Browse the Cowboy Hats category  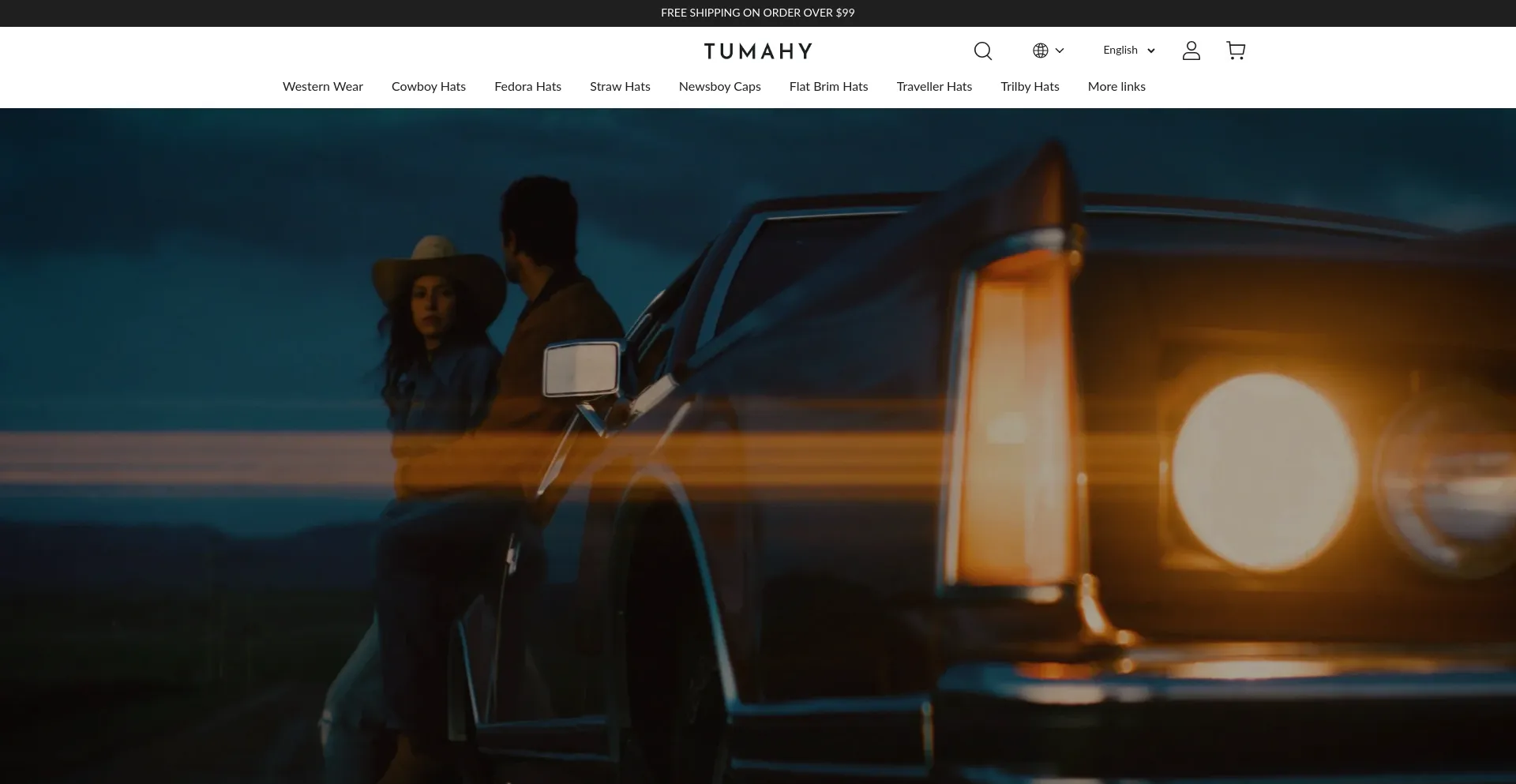(x=429, y=87)
